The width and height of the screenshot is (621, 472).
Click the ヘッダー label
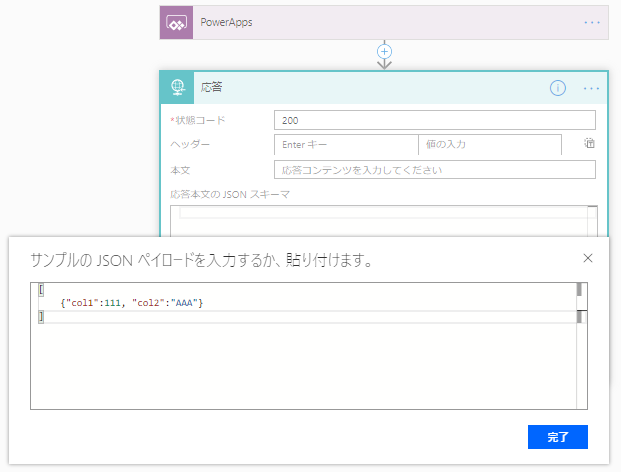pos(190,144)
